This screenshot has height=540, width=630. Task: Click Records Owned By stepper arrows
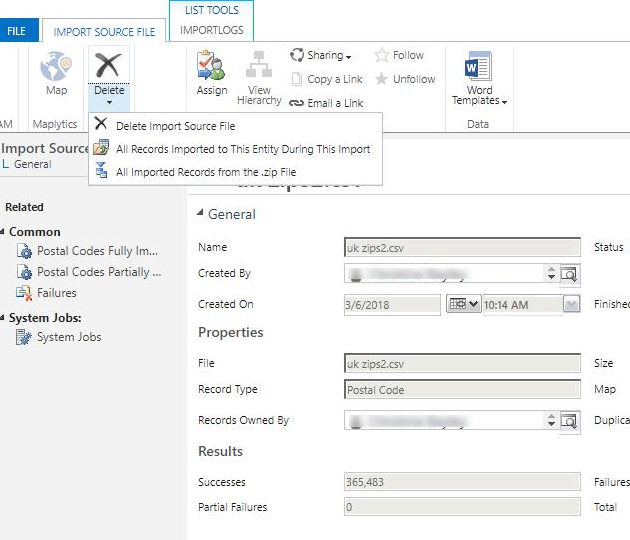(x=551, y=420)
